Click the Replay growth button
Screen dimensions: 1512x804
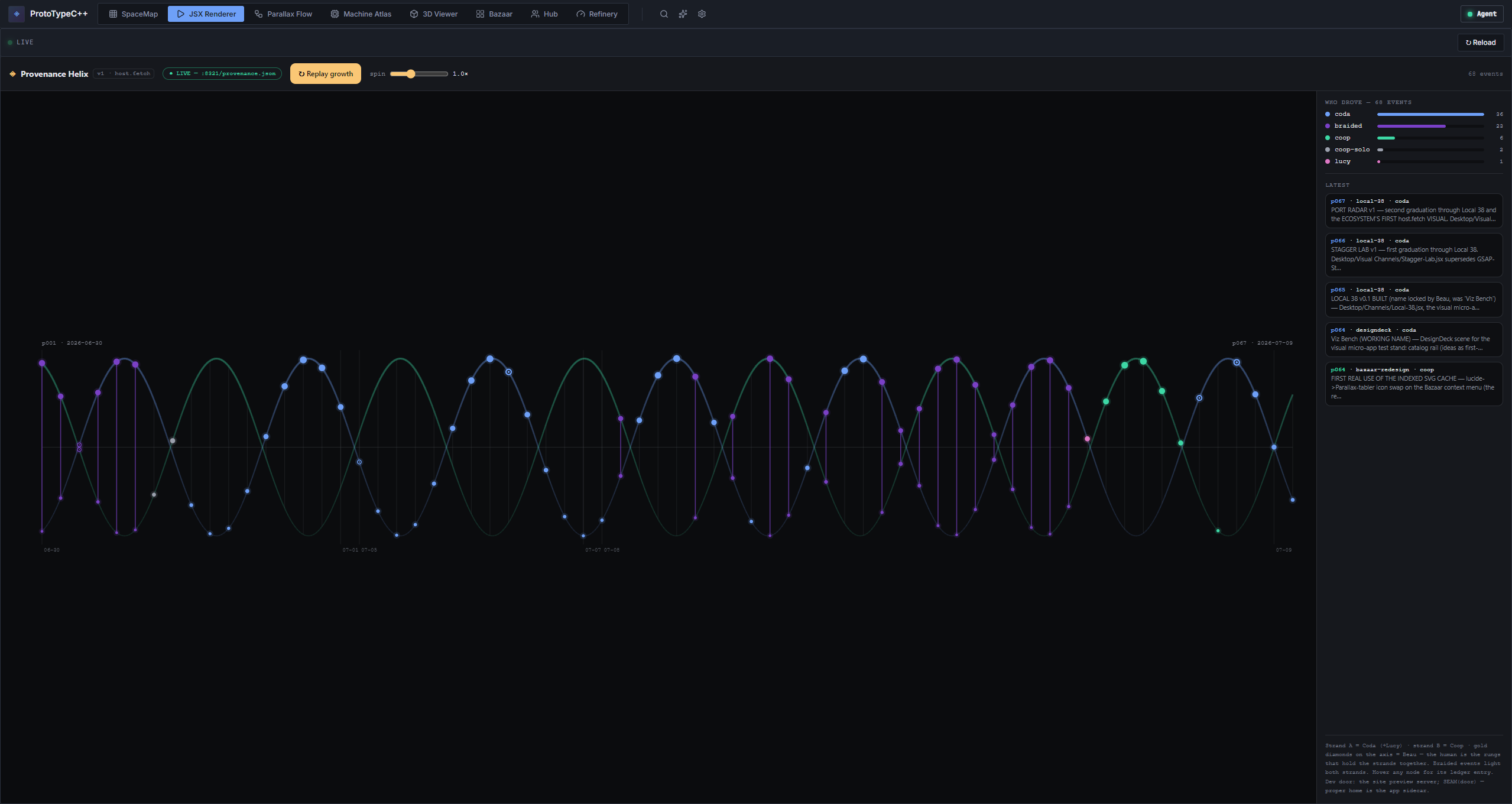tap(326, 74)
